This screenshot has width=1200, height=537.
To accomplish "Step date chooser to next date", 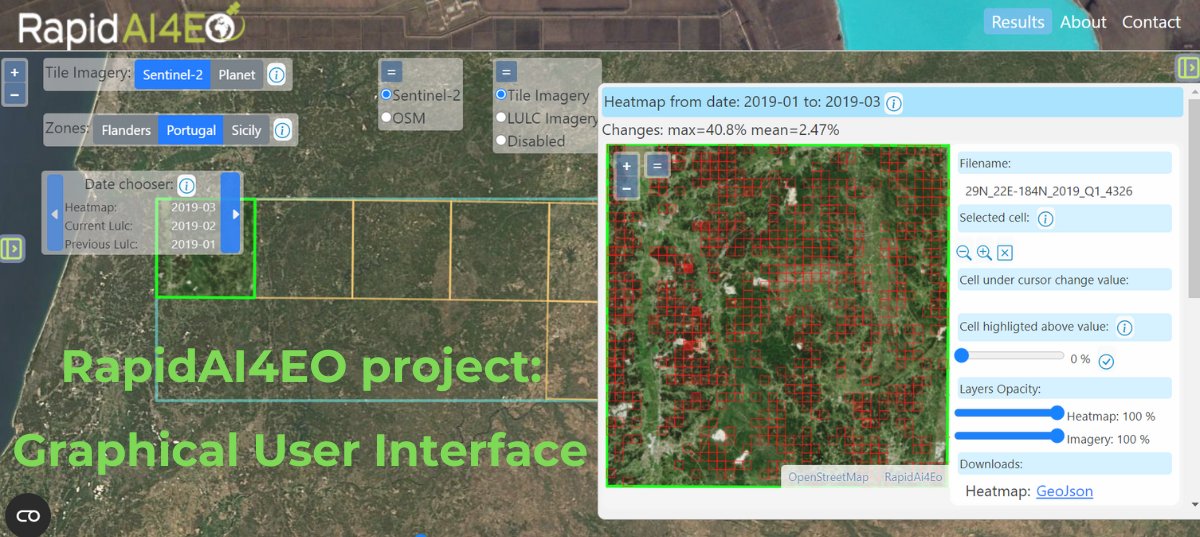I will [231, 213].
